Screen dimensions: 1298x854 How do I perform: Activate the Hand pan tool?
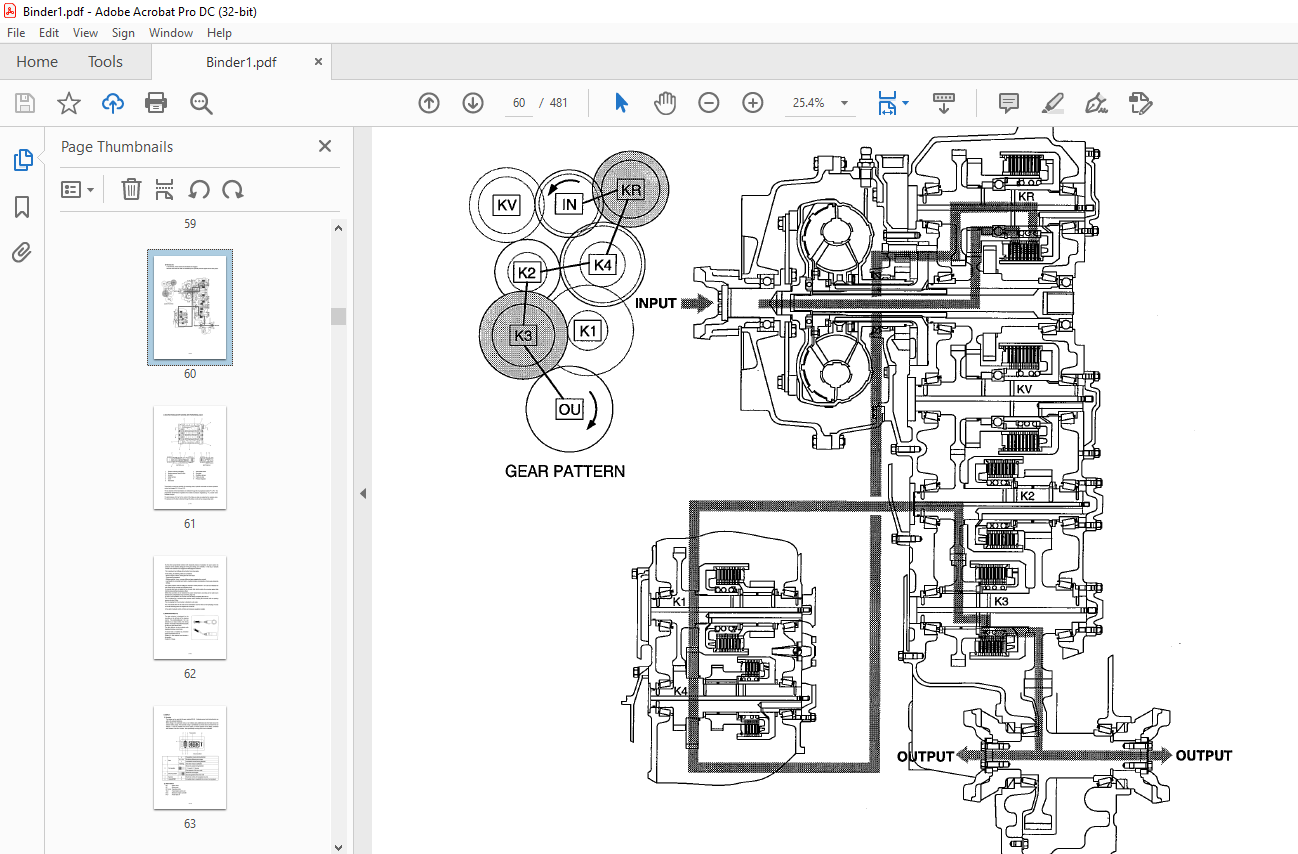(x=665, y=103)
